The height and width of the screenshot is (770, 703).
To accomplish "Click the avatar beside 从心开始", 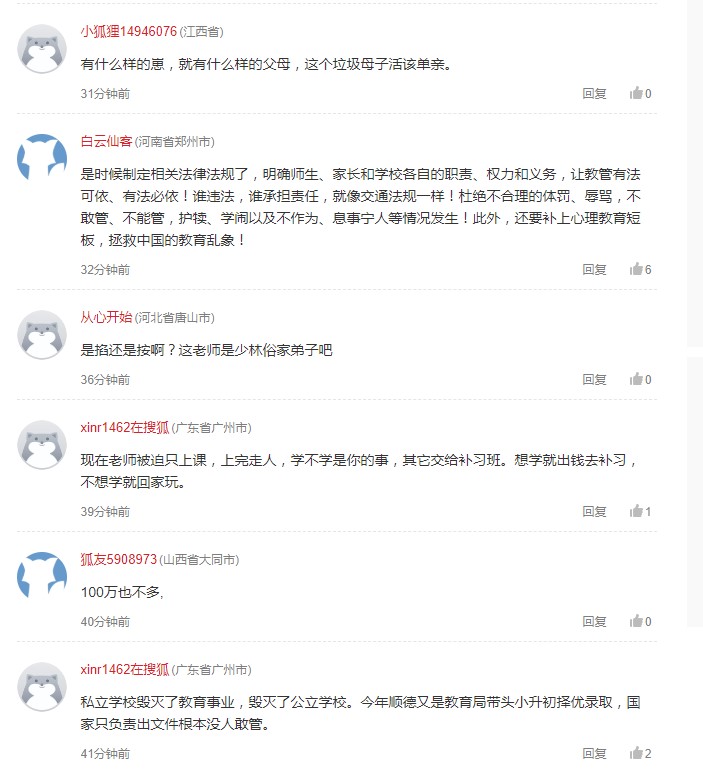I will pyautogui.click(x=43, y=335).
